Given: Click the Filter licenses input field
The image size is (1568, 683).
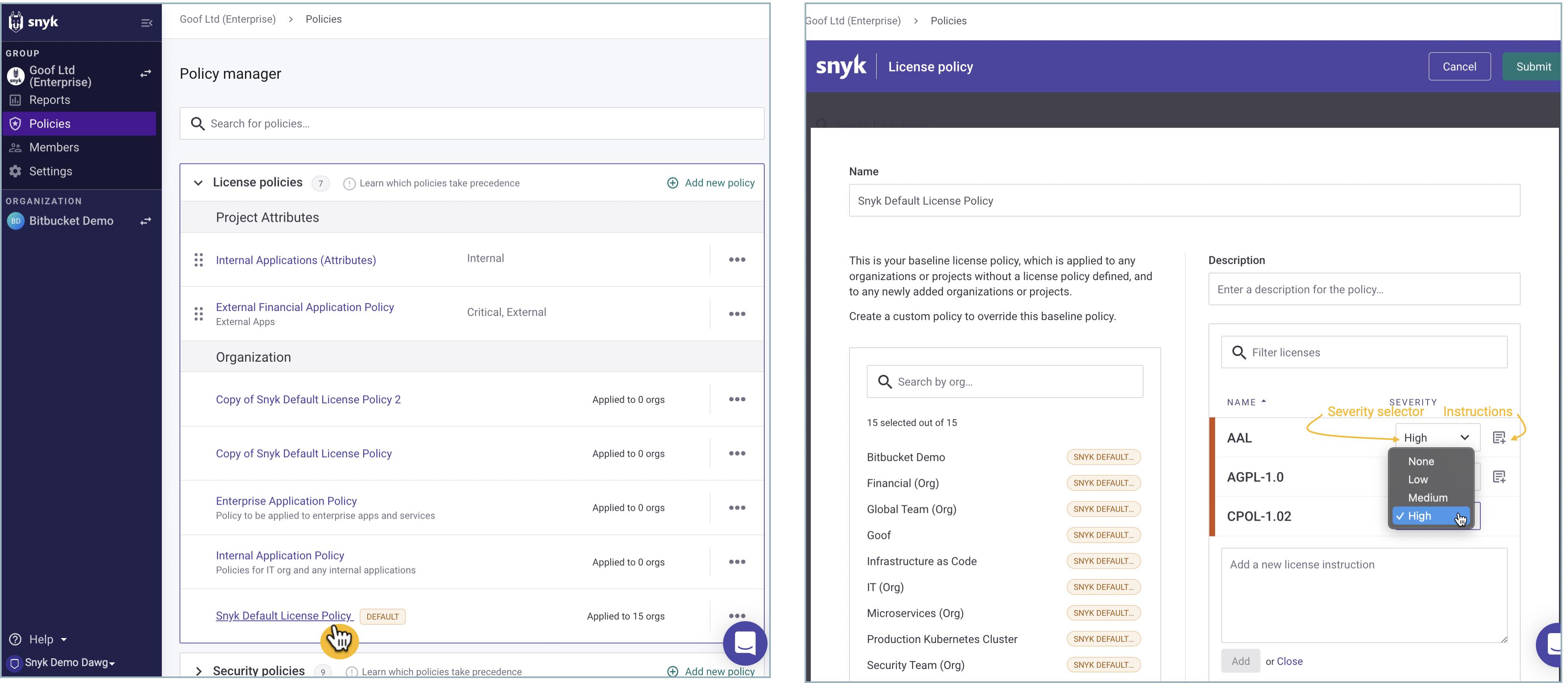Looking at the screenshot, I should pyautogui.click(x=1363, y=353).
